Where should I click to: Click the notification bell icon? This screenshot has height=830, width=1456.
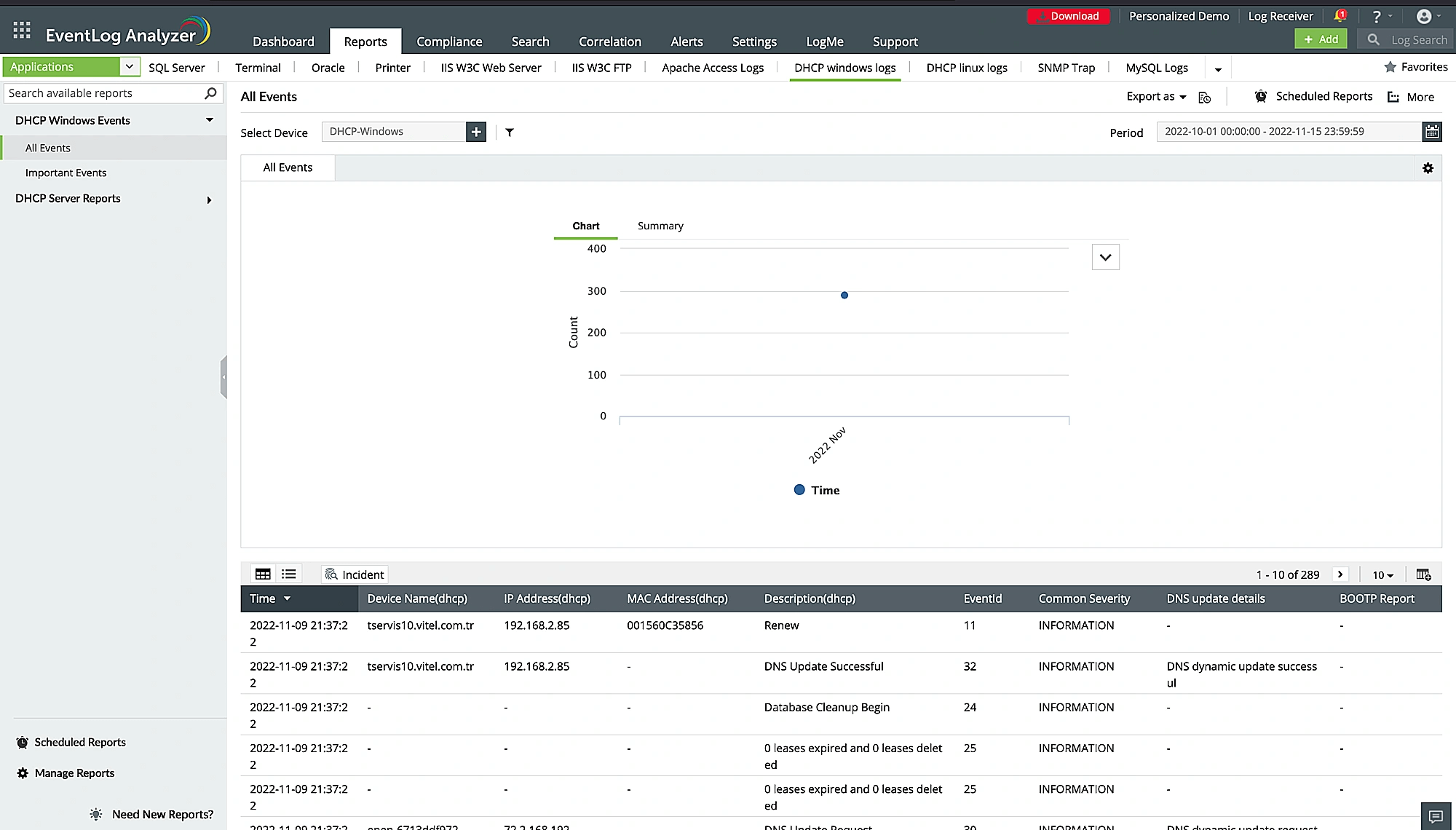tap(1340, 16)
